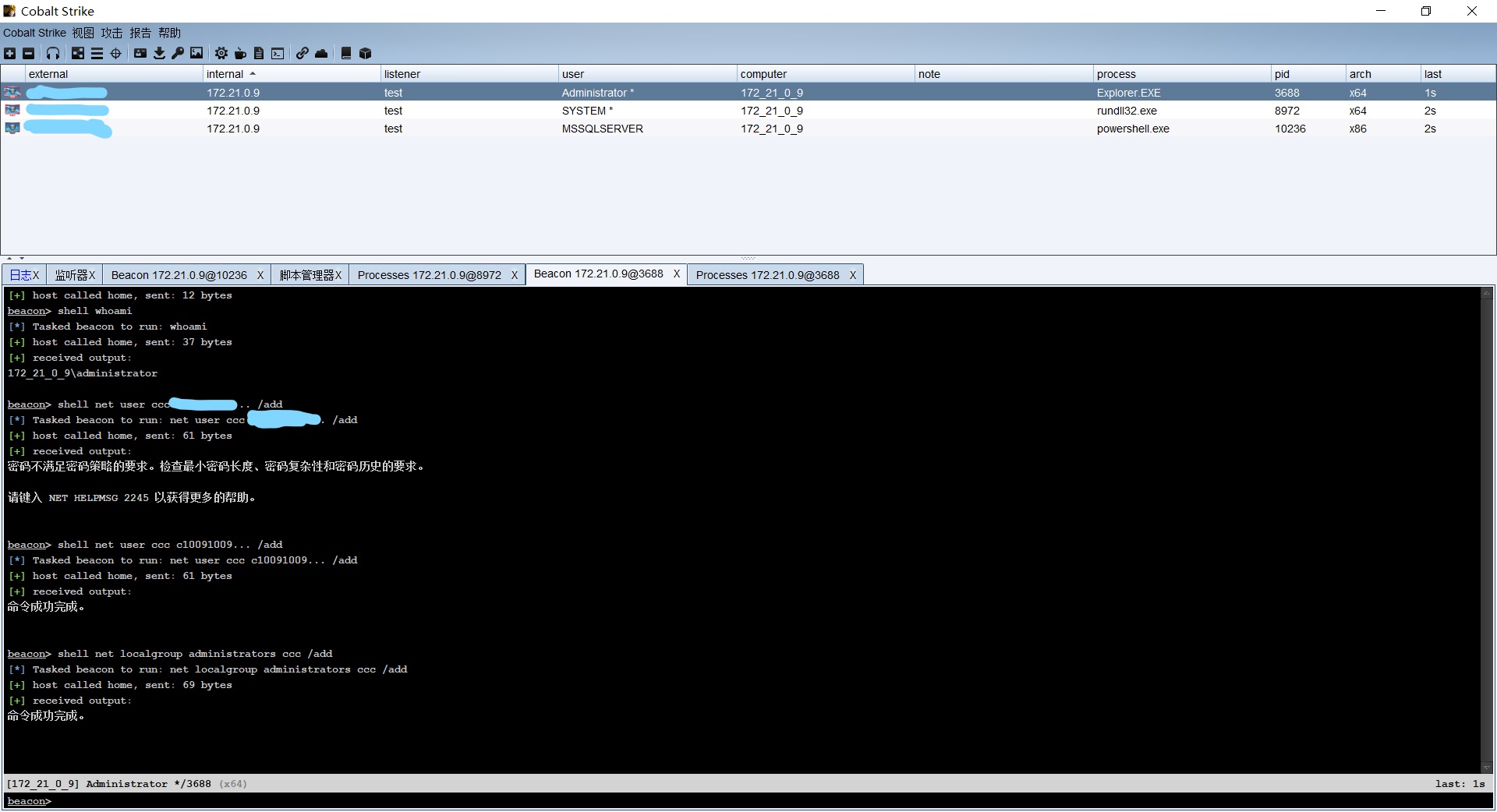Image resolution: width=1497 pixels, height=812 pixels.
Task: Click the note column header
Action: tap(1004, 74)
